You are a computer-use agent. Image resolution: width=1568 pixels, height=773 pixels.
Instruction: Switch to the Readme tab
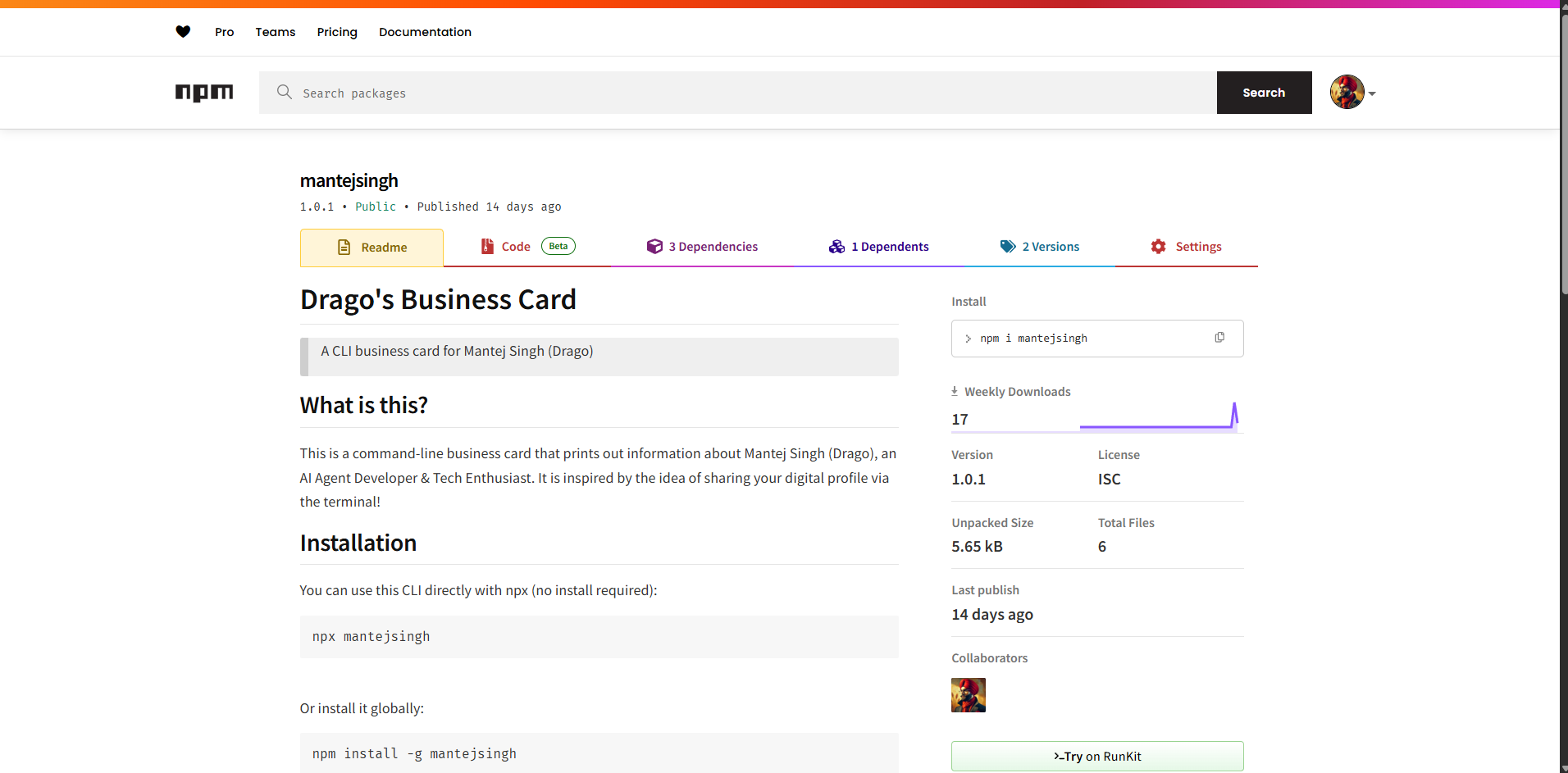tap(371, 248)
